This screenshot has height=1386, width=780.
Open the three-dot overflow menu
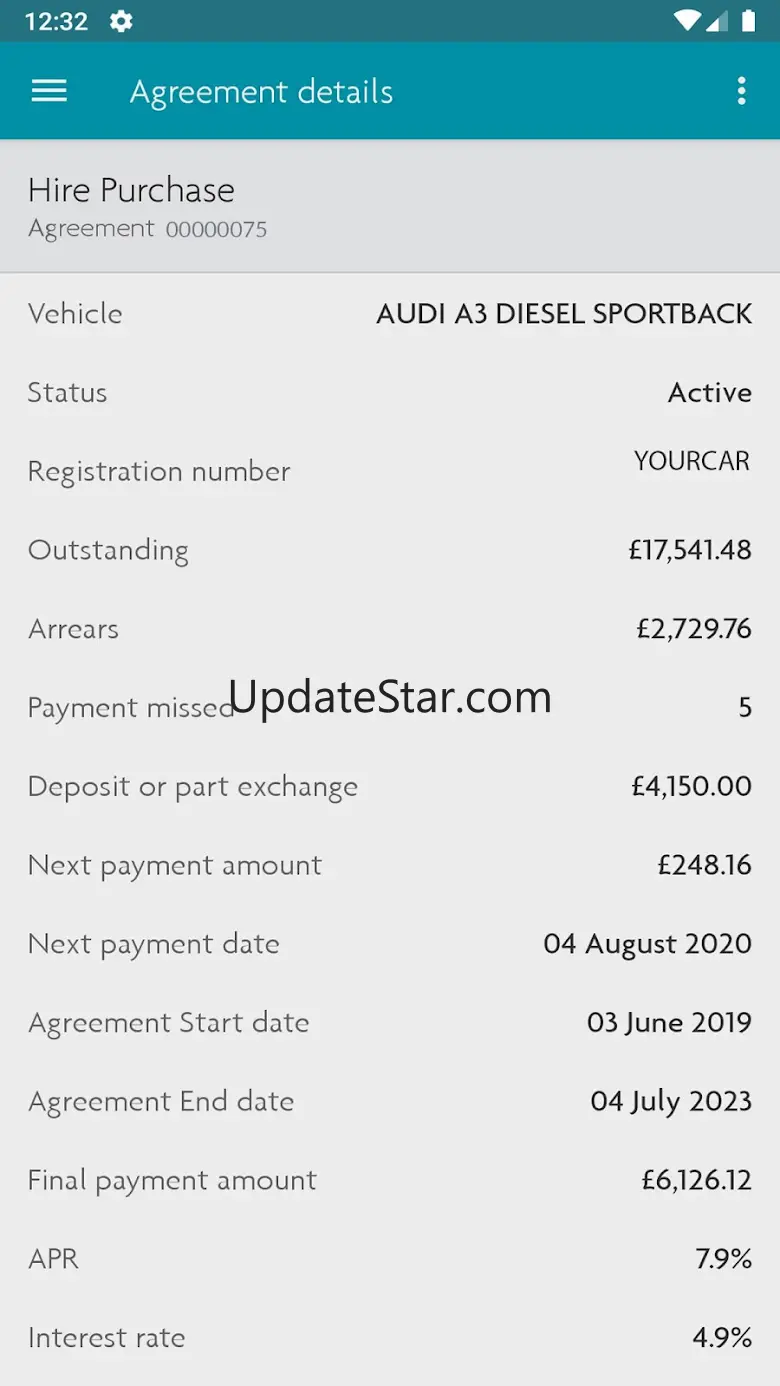pyautogui.click(x=741, y=91)
